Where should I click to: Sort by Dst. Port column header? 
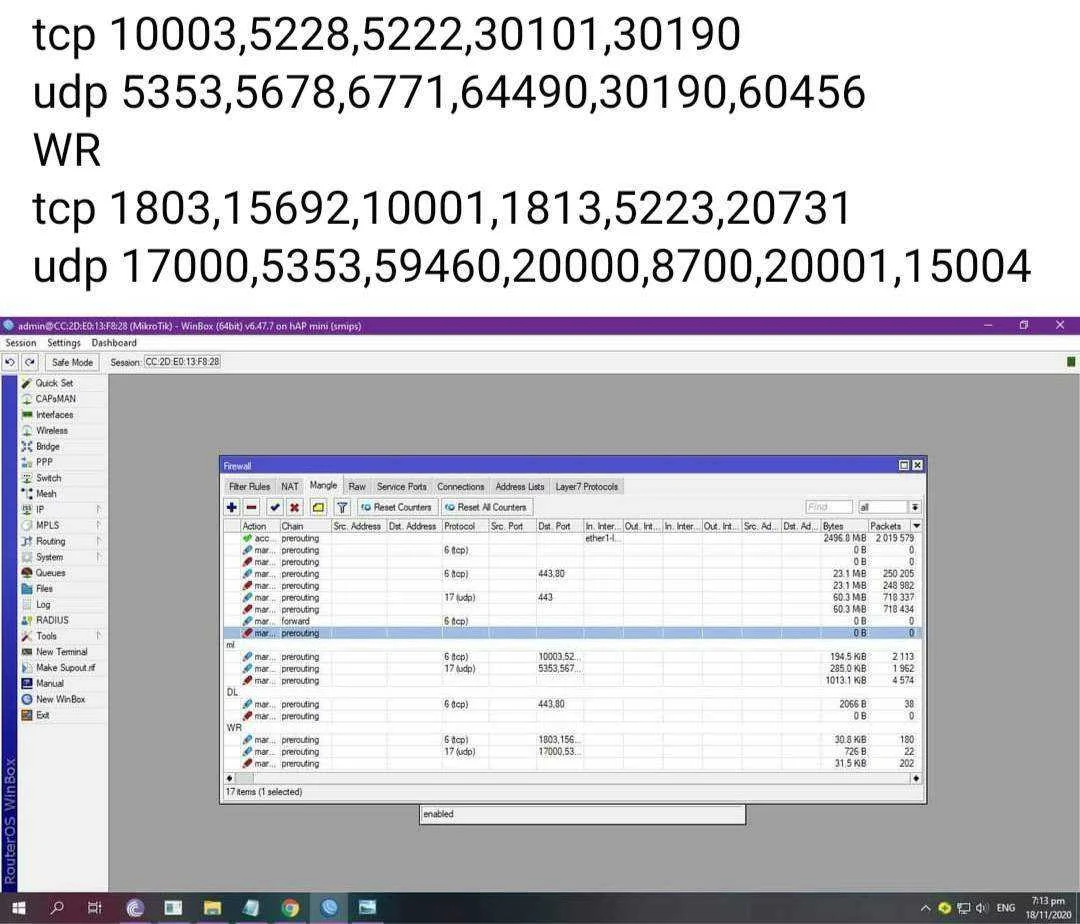coord(559,526)
